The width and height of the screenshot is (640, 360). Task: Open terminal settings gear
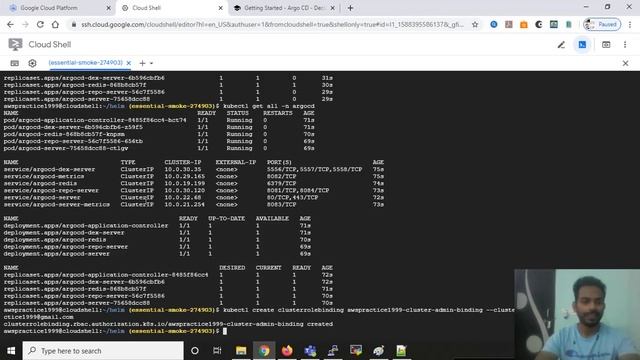point(32,63)
